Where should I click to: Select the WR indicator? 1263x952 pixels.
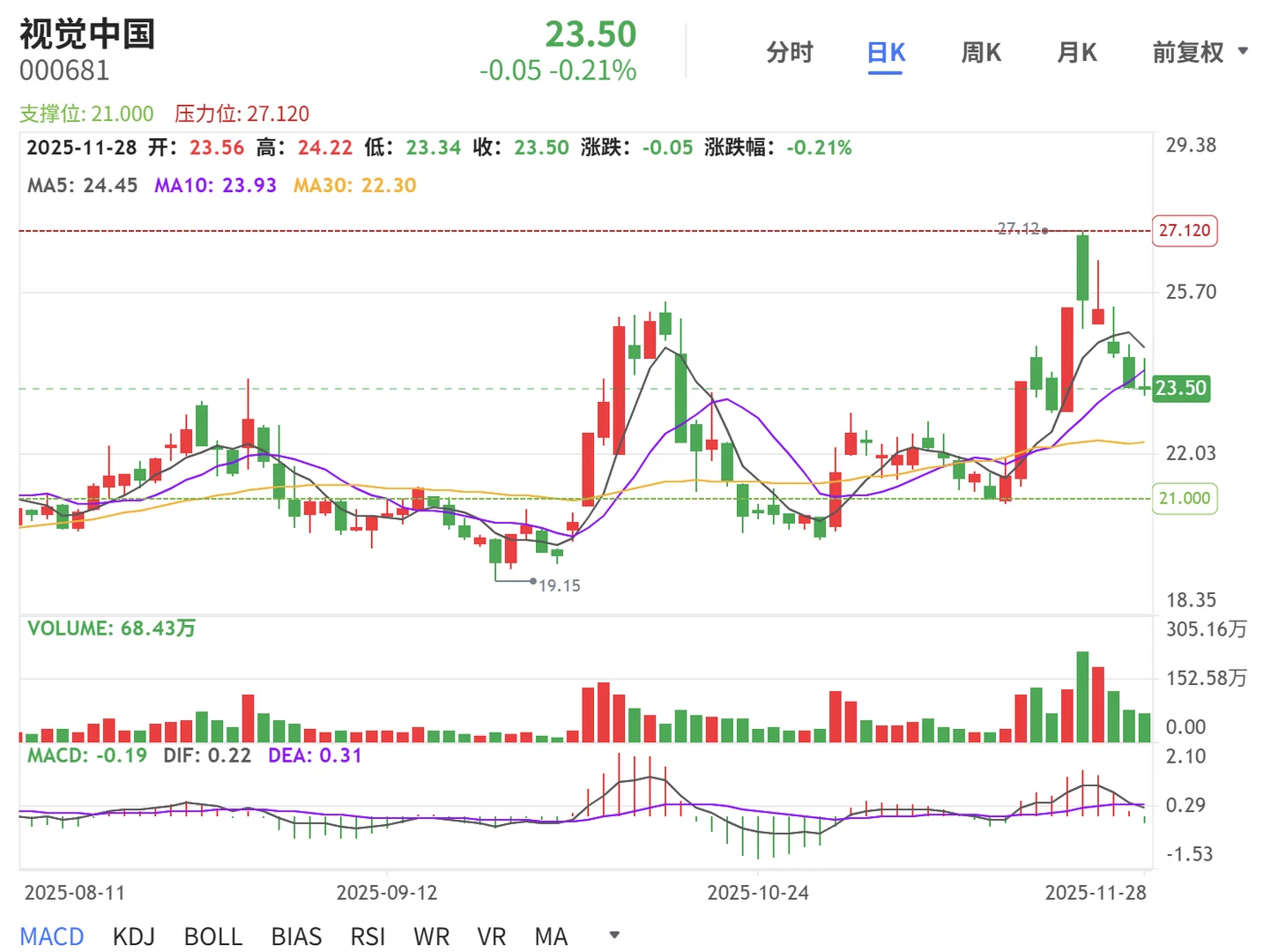[x=431, y=936]
